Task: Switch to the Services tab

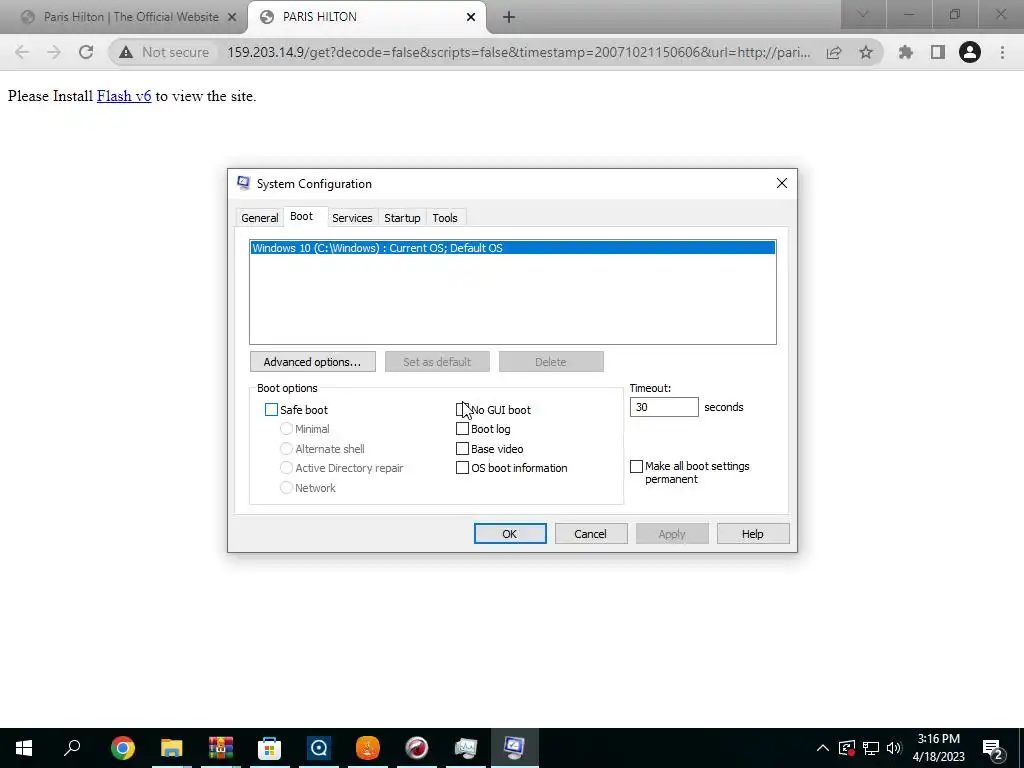Action: [x=352, y=218]
